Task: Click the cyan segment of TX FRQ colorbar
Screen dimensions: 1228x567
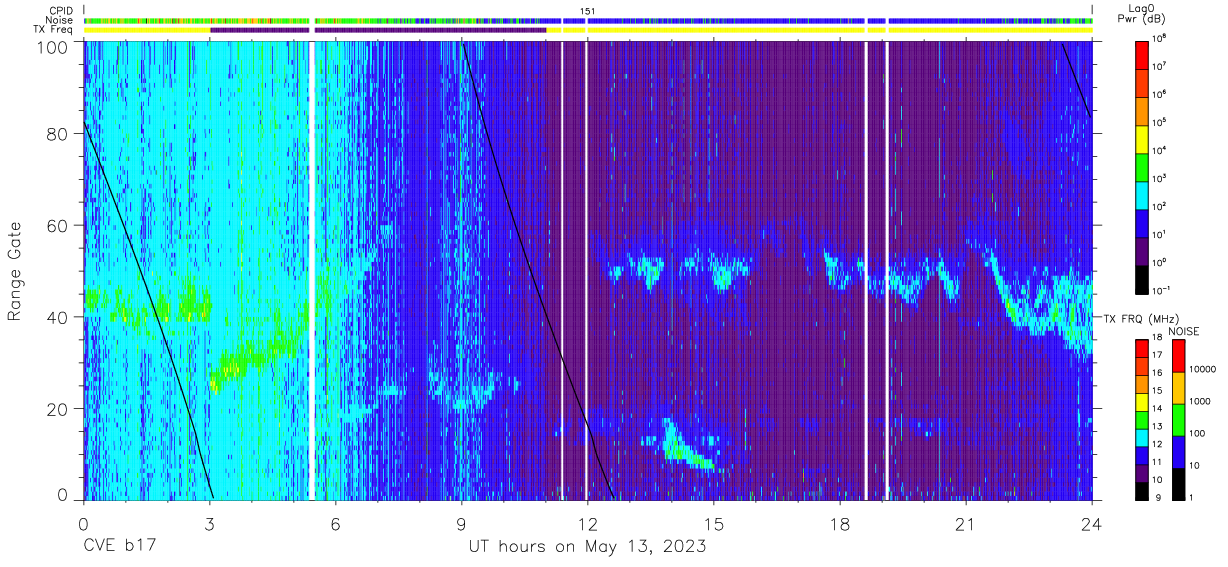Action: pos(1142,436)
